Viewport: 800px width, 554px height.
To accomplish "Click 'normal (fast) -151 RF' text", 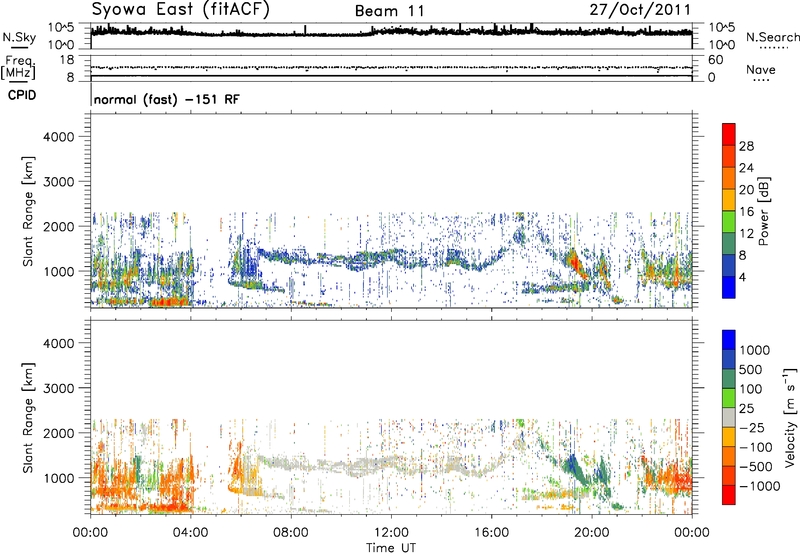I will click(x=166, y=99).
